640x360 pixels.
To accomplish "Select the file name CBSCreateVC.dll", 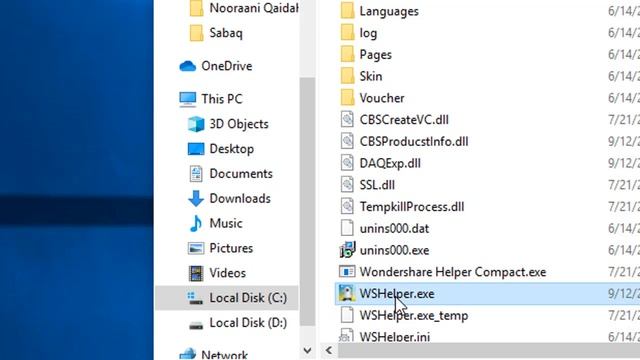I will 404,120.
